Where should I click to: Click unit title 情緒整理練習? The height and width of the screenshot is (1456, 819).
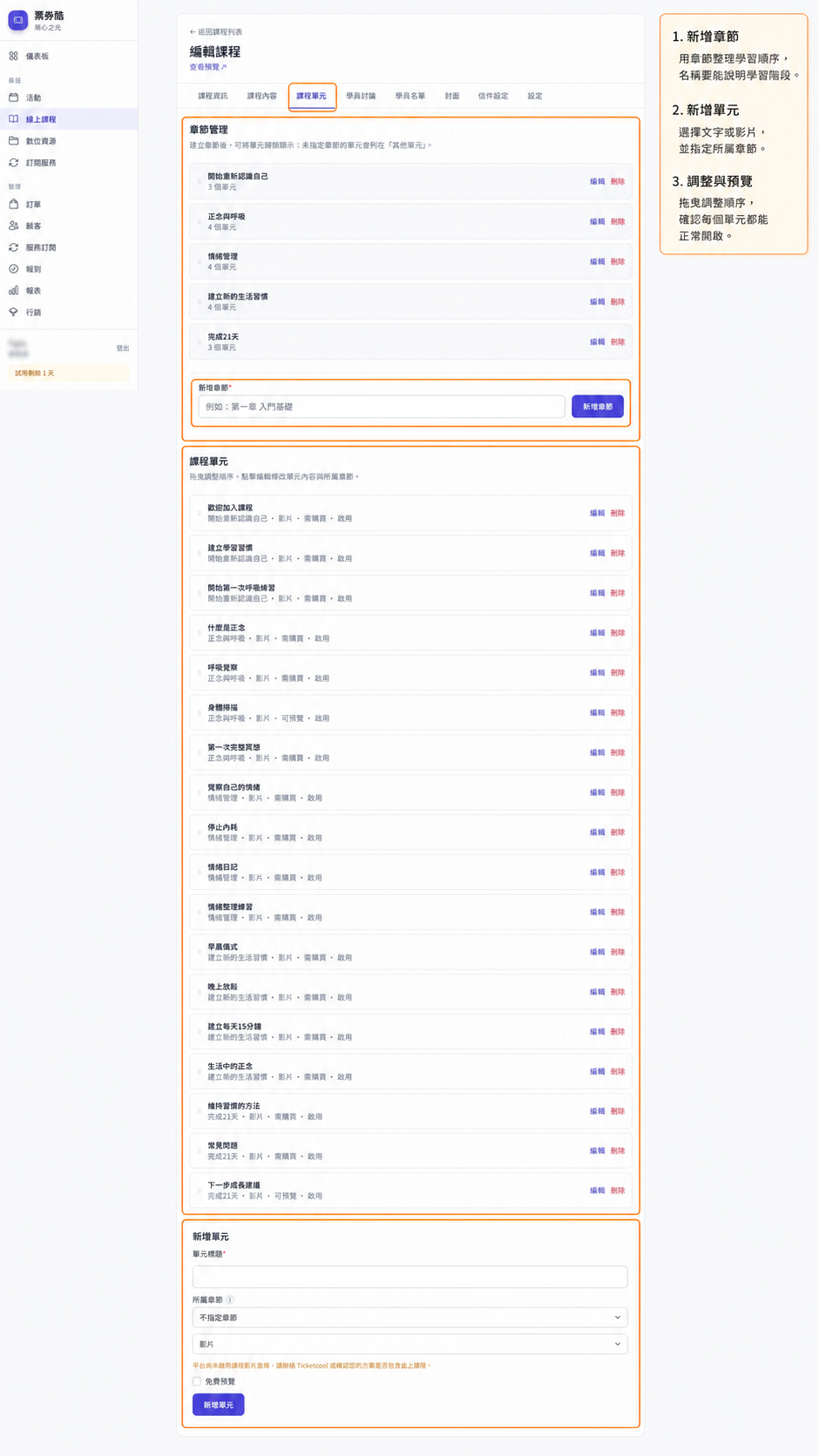tap(230, 907)
